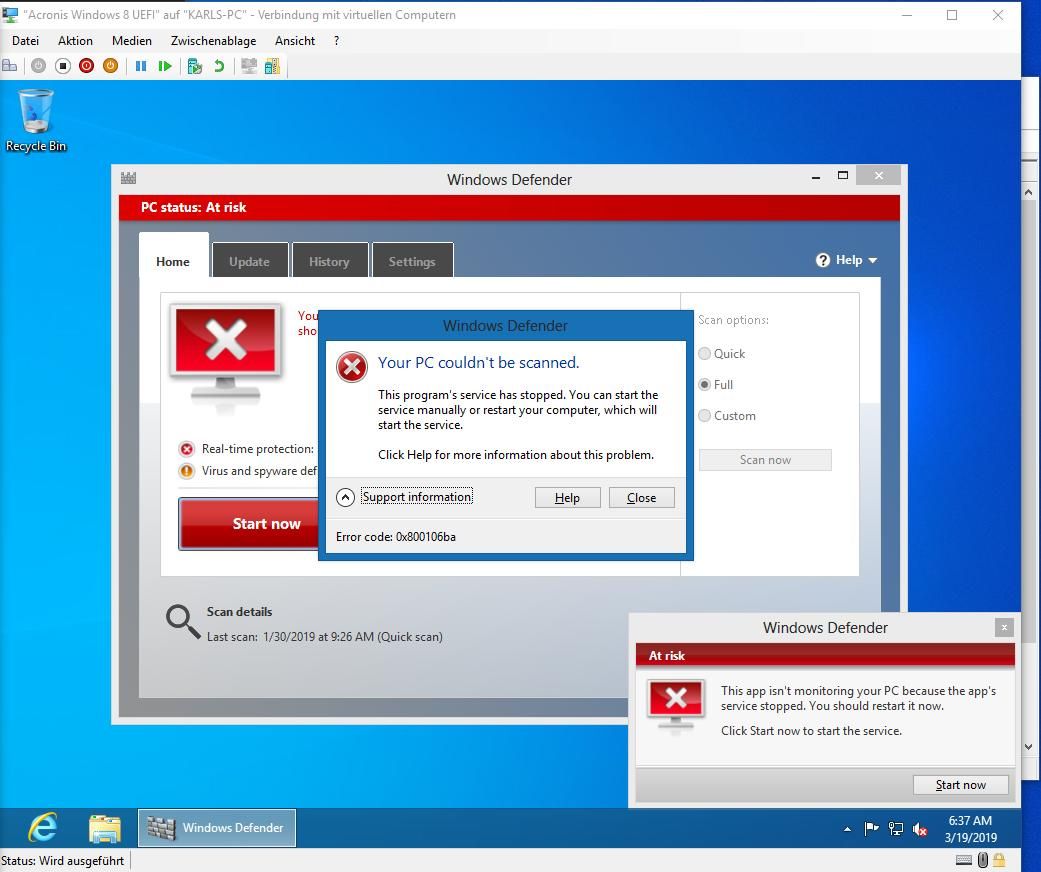The width and height of the screenshot is (1041, 872).
Task: Open File Explorer from the taskbar
Action: click(105, 828)
